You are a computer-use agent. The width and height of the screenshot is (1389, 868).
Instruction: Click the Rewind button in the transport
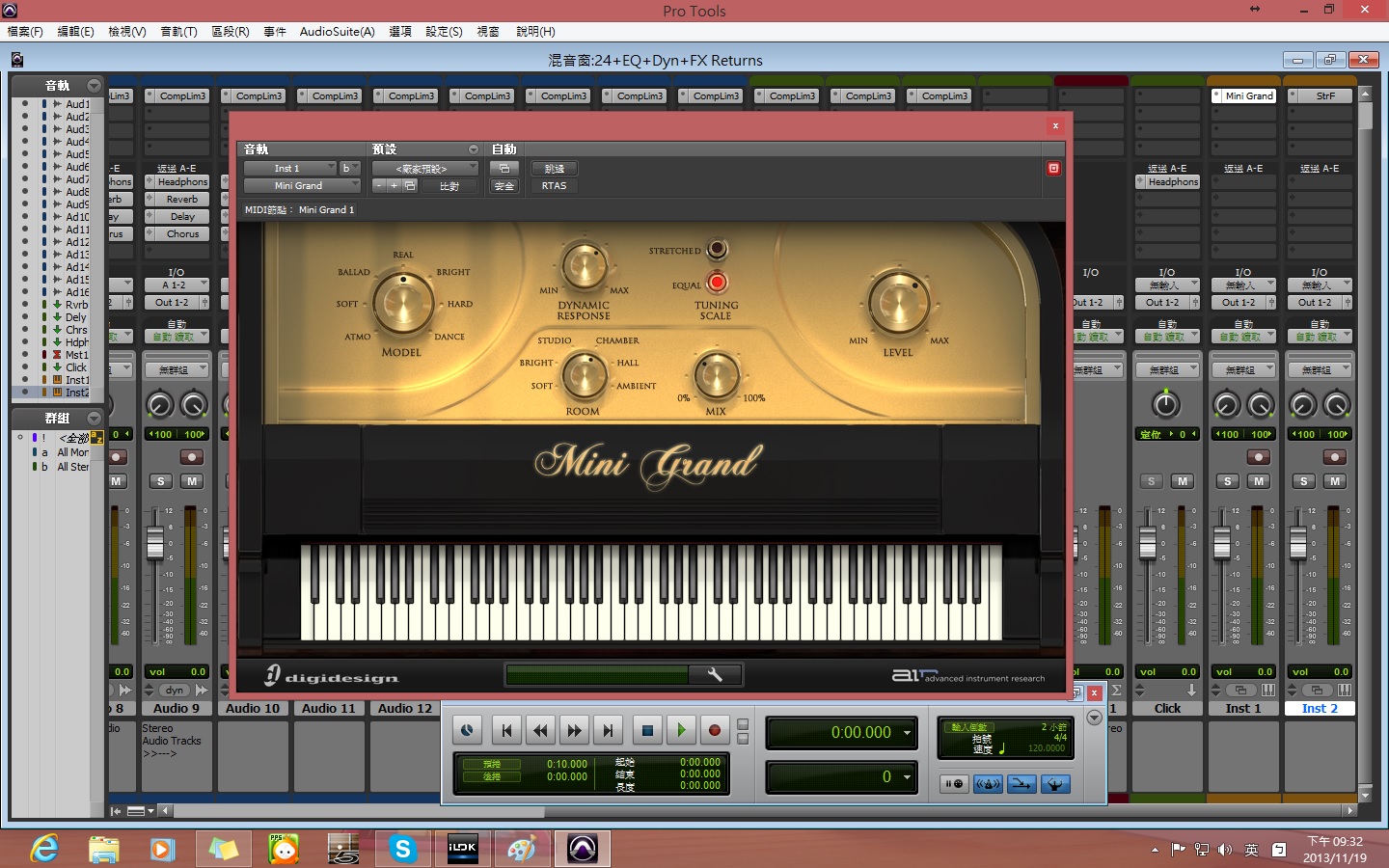pos(540,731)
